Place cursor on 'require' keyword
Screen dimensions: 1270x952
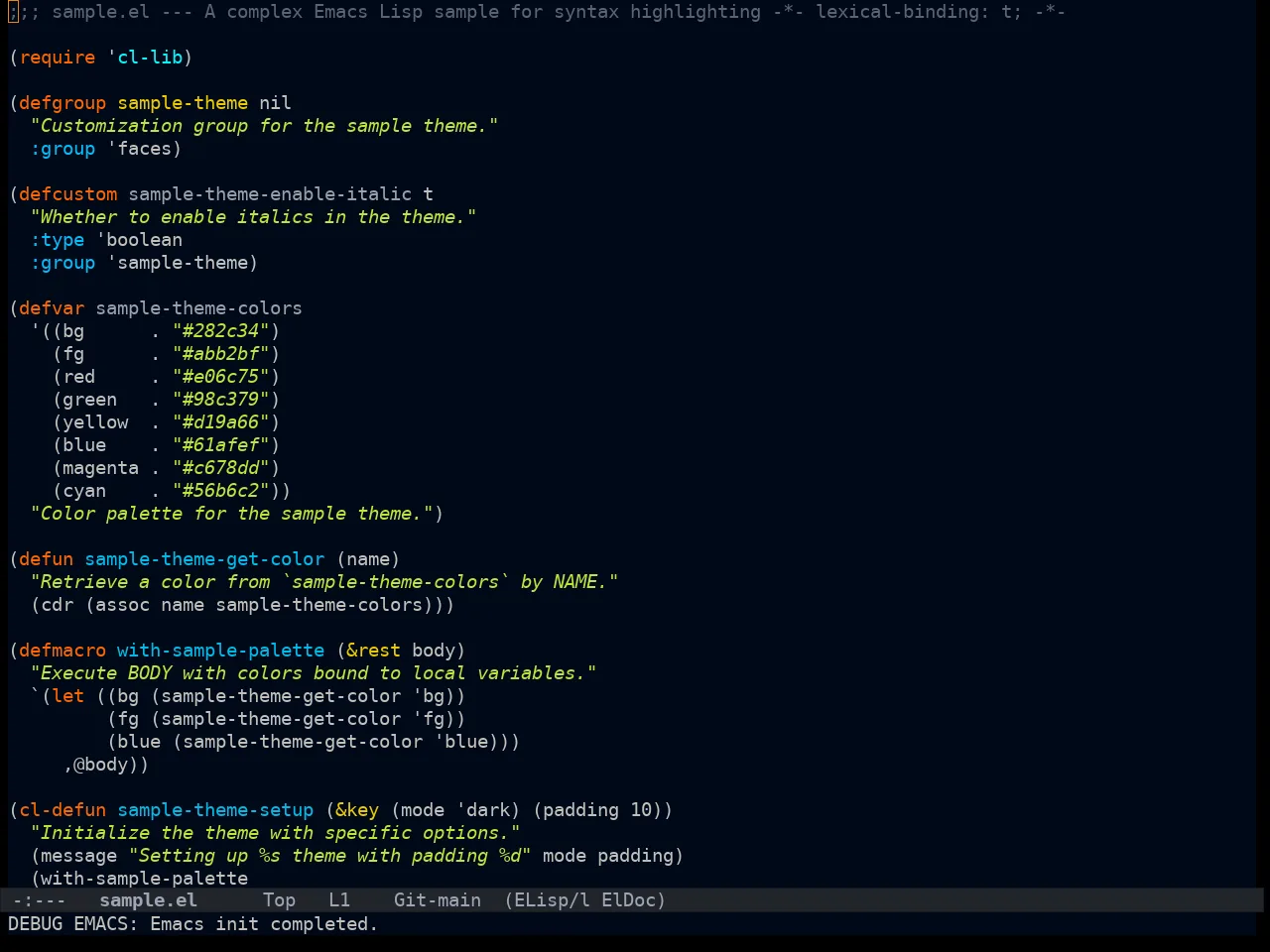tap(58, 58)
